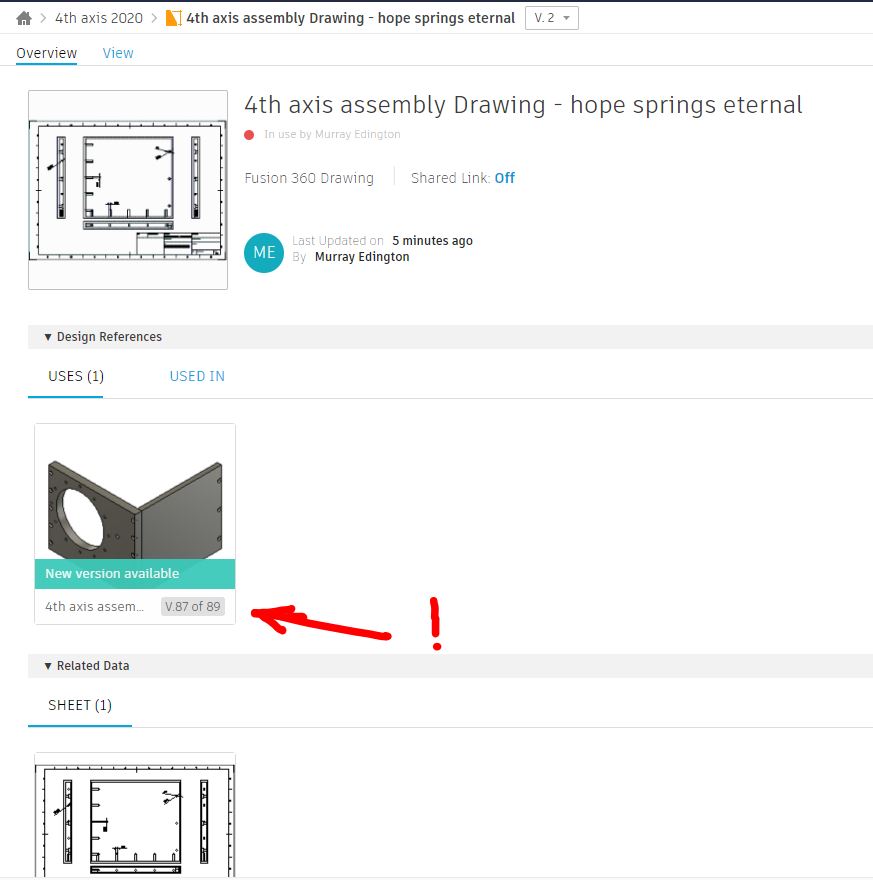Open the 4th axis assembly component thumbnail
The image size is (873, 880).
pos(134,495)
